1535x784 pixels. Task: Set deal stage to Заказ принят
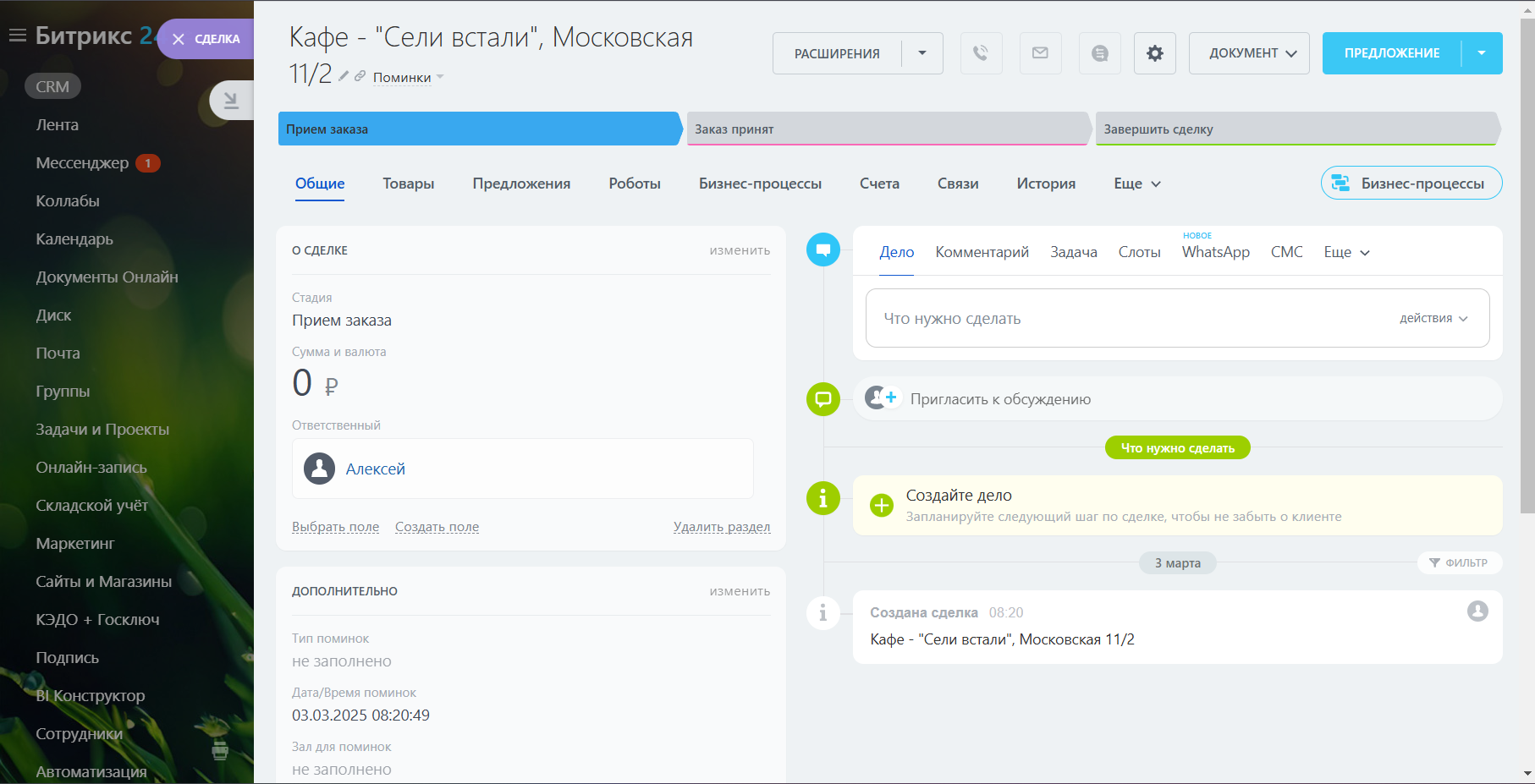pyautogui.click(x=886, y=129)
